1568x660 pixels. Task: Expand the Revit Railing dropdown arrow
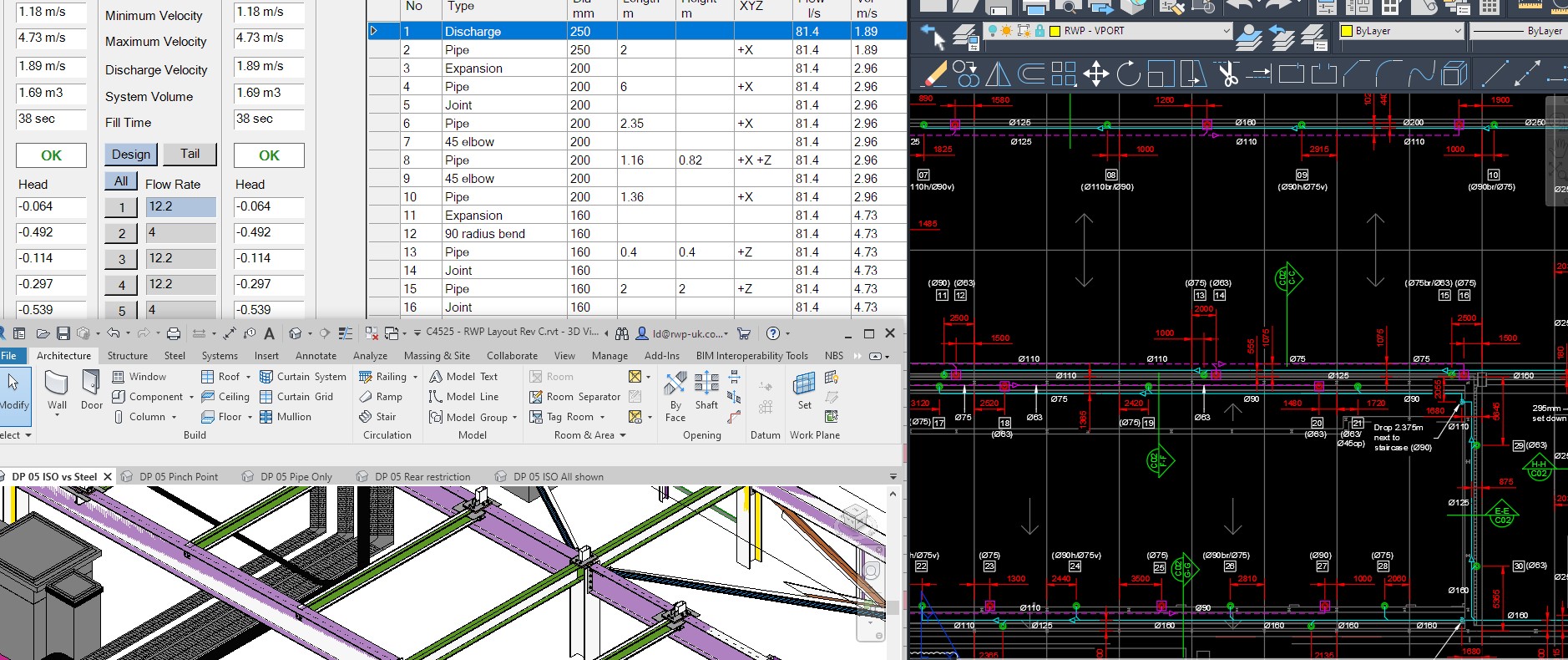pyautogui.click(x=415, y=377)
